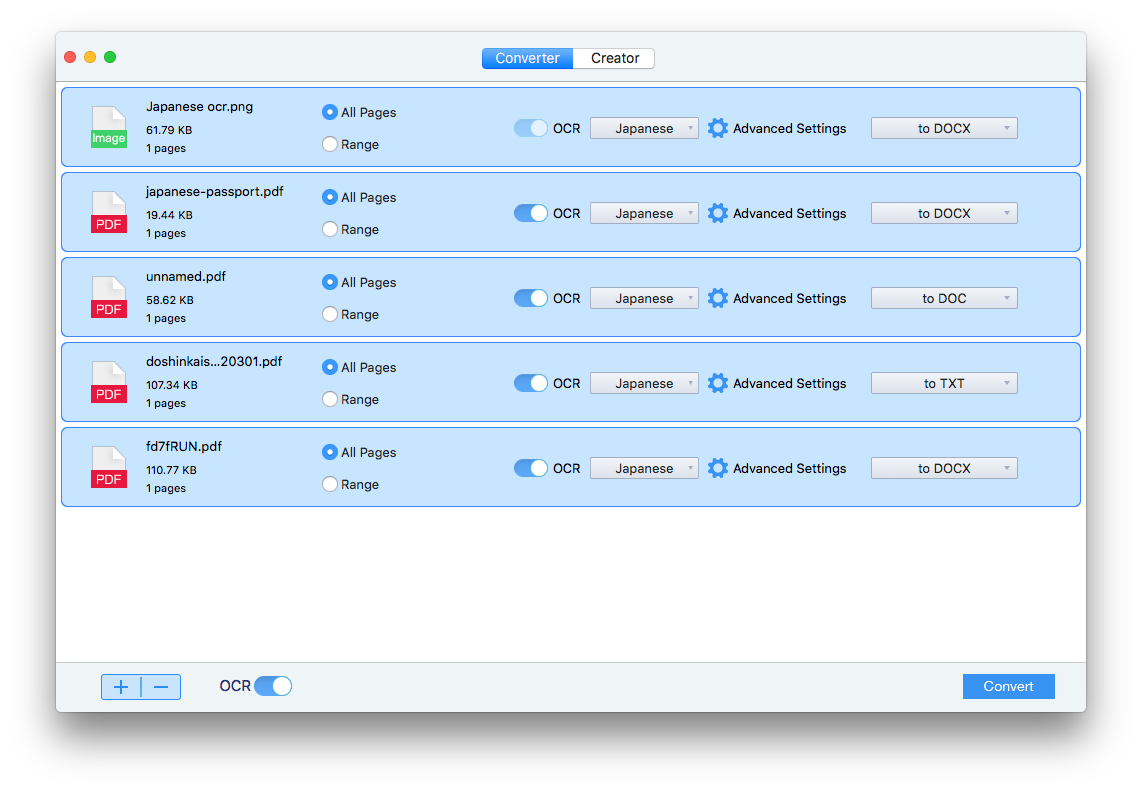Image resolution: width=1142 pixels, height=792 pixels.
Task: Click the 58.62 KB file size
Action: (170, 300)
